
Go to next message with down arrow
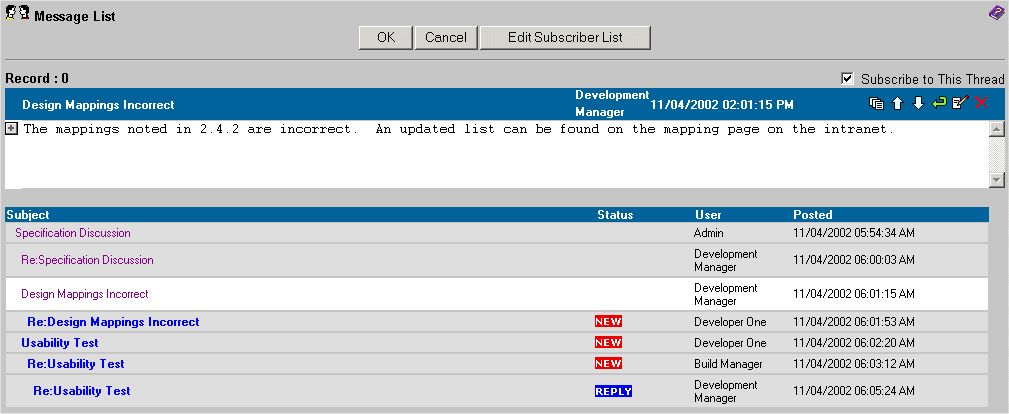pyautogui.click(x=918, y=103)
